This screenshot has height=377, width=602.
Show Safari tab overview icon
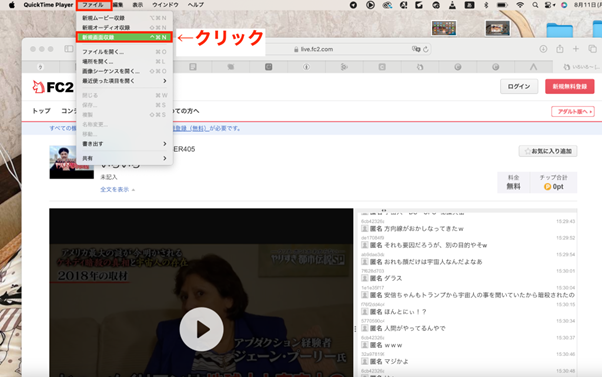point(592,49)
